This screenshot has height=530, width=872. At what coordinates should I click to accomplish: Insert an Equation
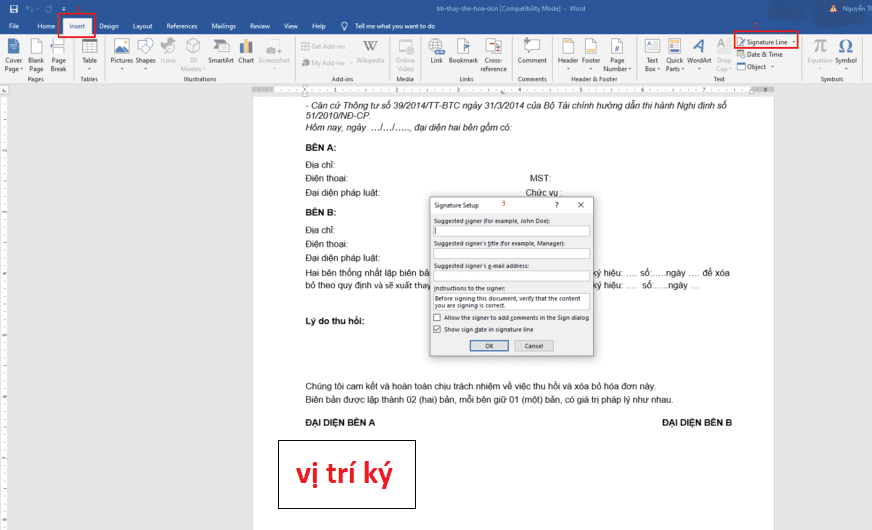(x=820, y=56)
